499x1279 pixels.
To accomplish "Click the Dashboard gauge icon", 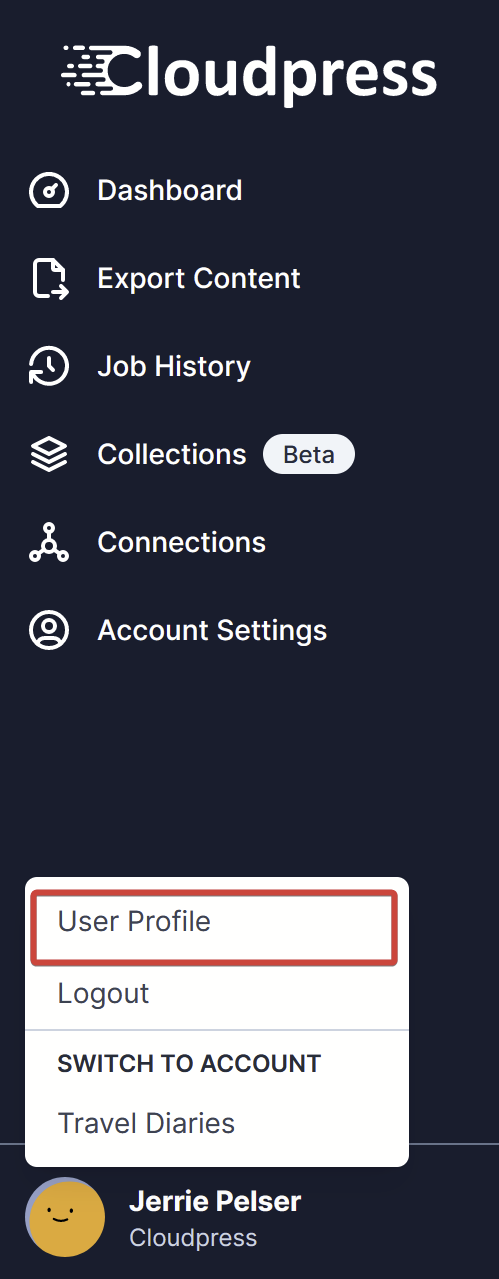I will pos(49,190).
